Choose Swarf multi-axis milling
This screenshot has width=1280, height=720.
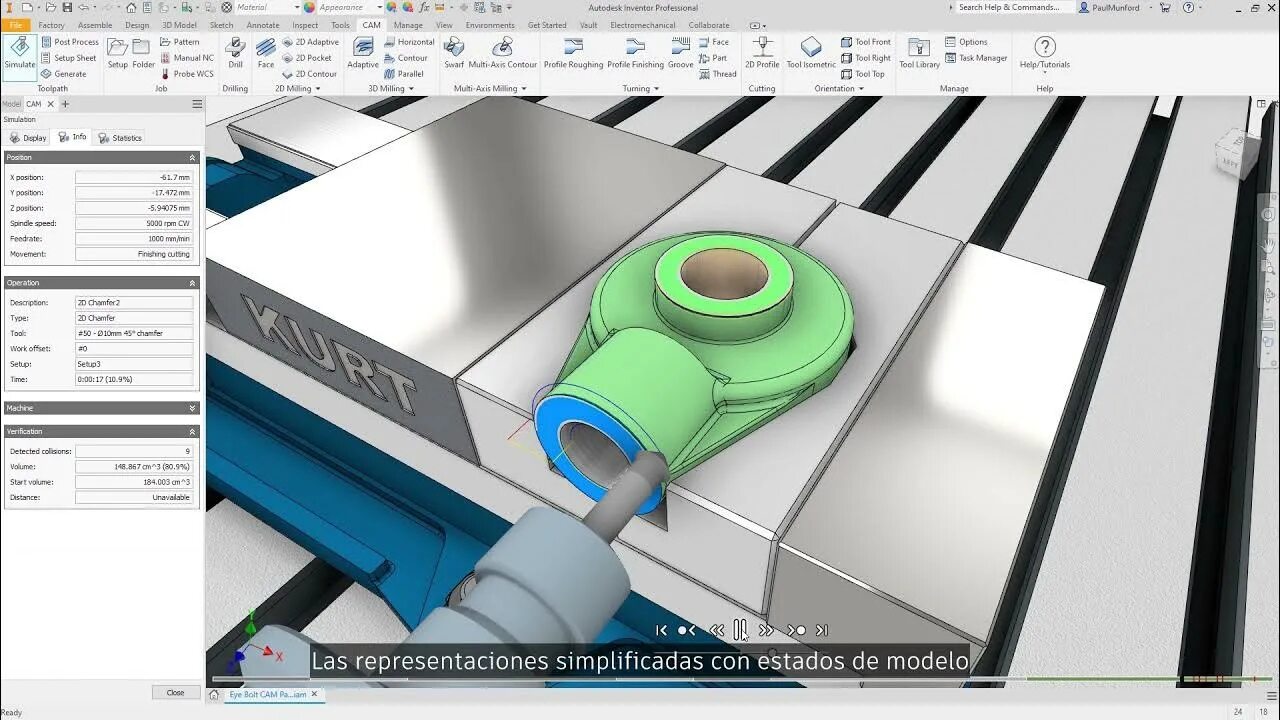[454, 53]
